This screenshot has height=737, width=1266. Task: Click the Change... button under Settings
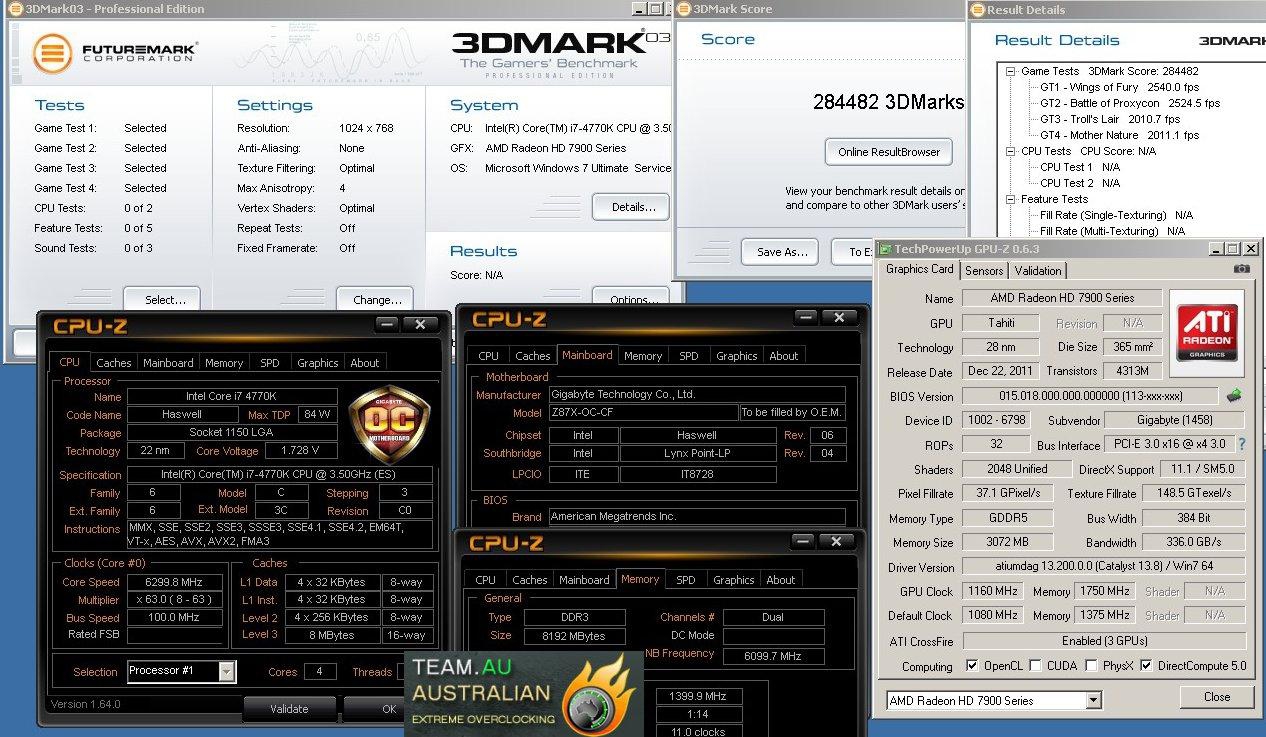click(x=376, y=298)
